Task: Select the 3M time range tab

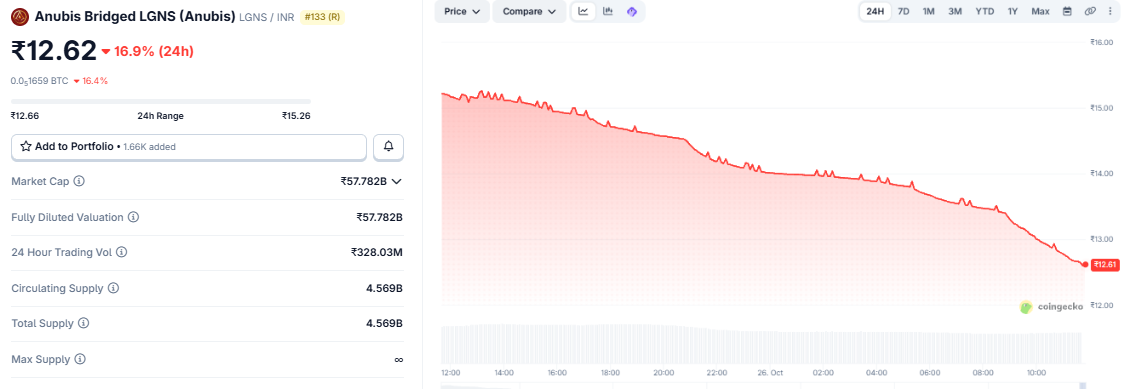Action: point(955,11)
